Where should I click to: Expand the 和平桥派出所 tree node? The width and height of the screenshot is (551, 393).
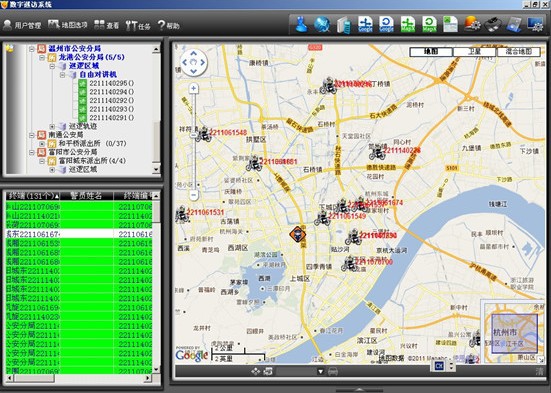coord(42,143)
